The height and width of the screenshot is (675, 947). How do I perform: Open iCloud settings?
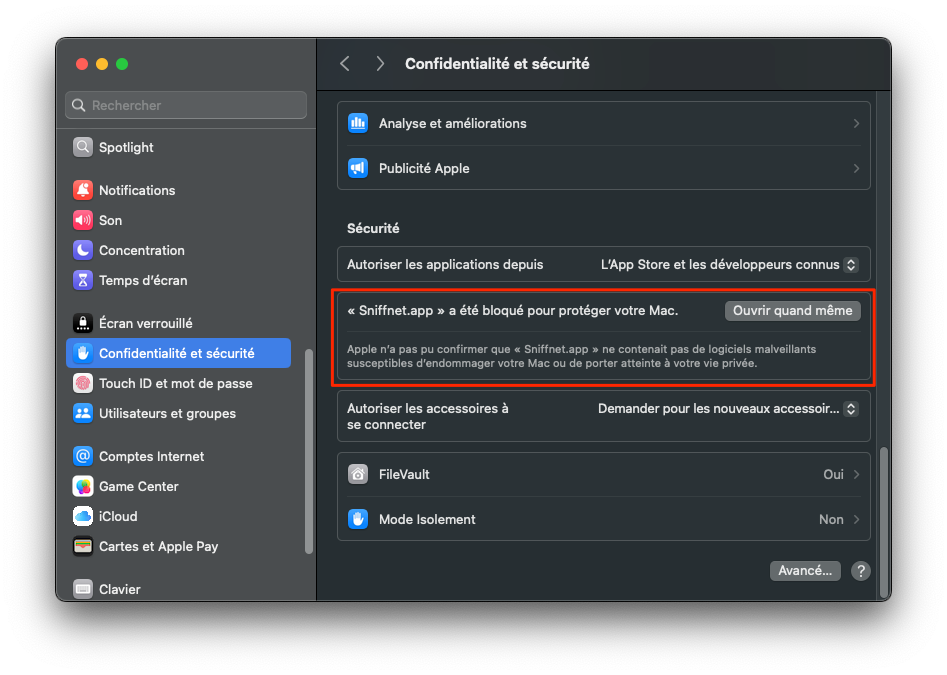click(178, 516)
